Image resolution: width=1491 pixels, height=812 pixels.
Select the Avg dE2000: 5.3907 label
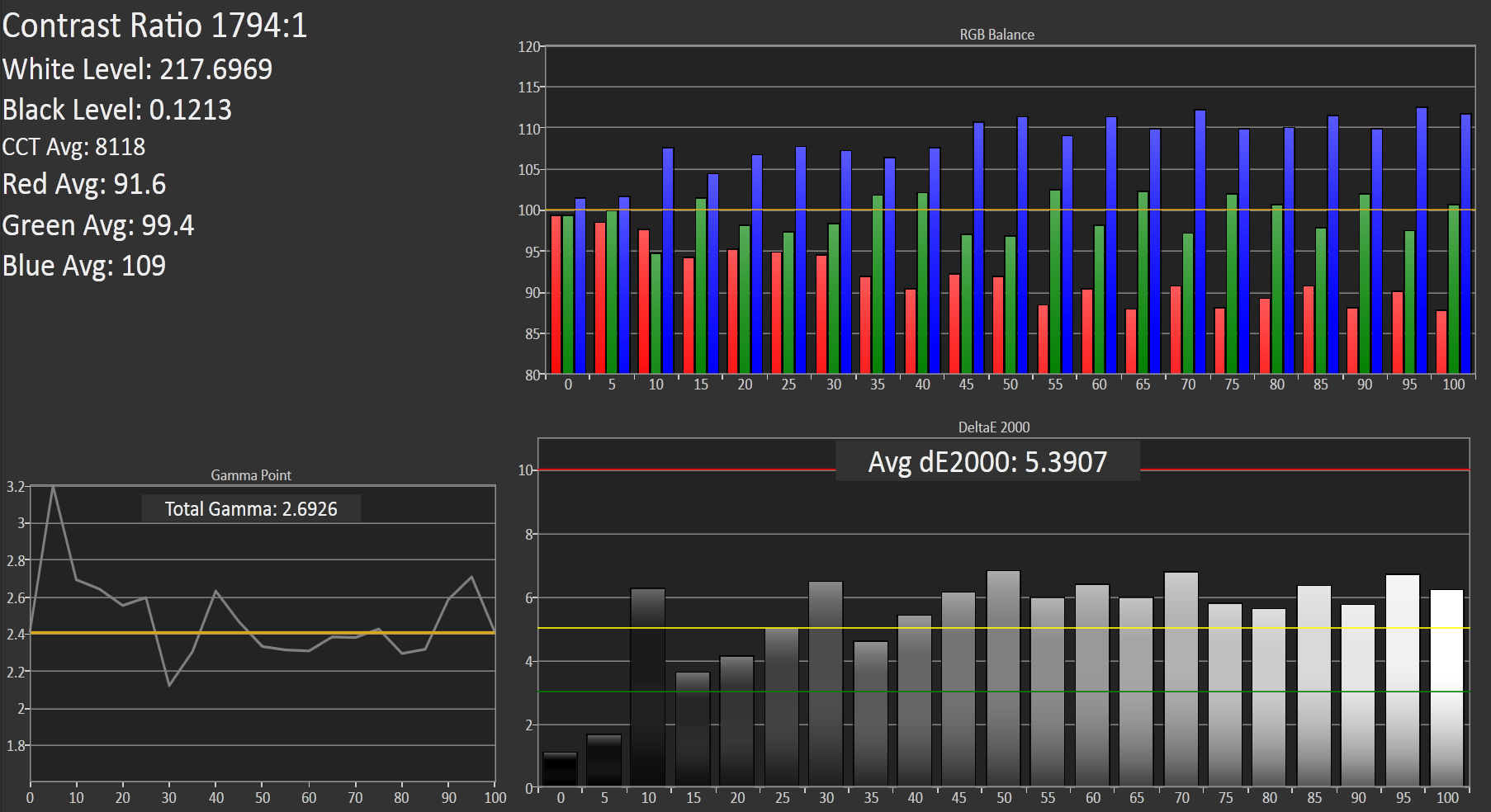(x=987, y=462)
